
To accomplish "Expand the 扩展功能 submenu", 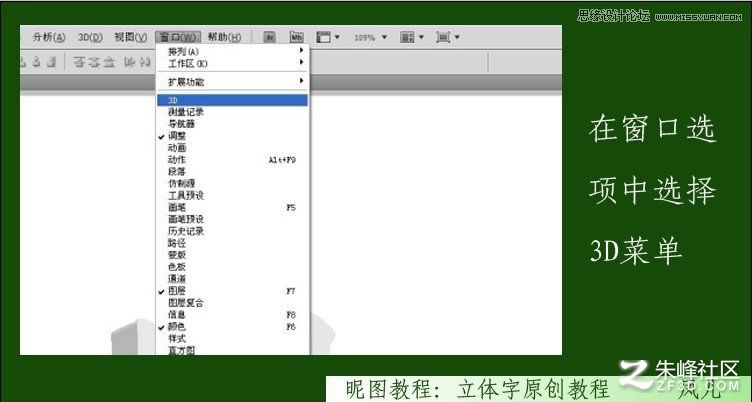I will point(233,82).
